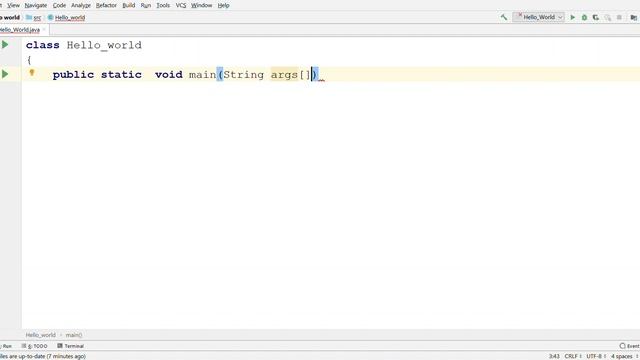
Task: Open the Hello_World run configuration dropdown
Action: point(539,17)
